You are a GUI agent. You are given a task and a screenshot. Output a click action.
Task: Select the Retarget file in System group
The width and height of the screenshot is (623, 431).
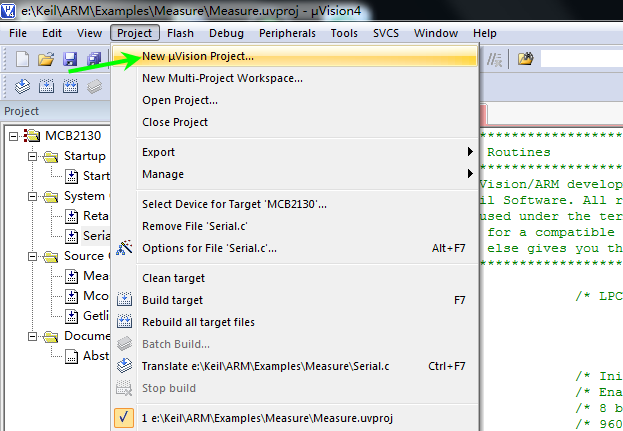[95, 216]
